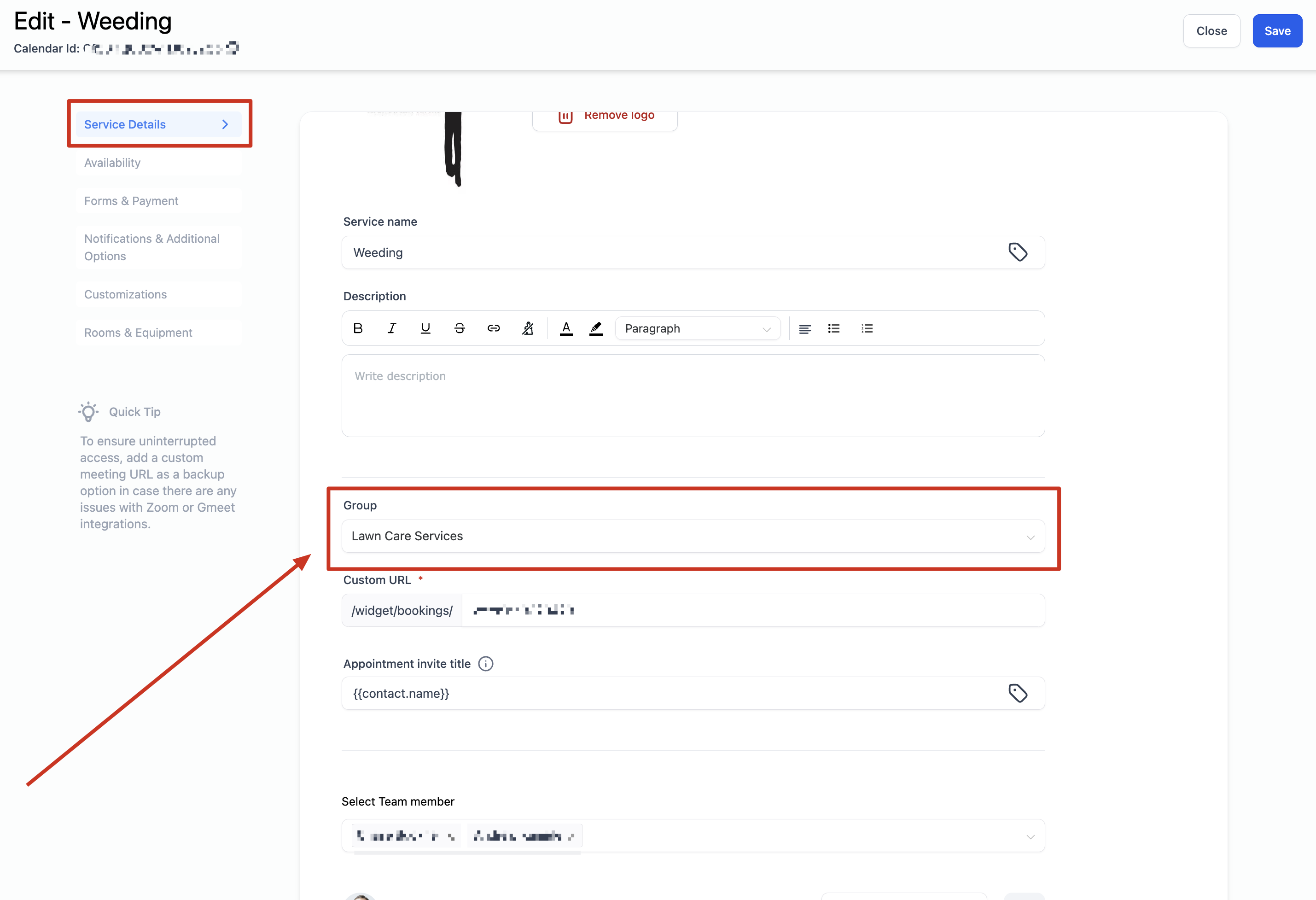This screenshot has width=1316, height=900.
Task: Switch to the Availability tab
Action: (113, 163)
